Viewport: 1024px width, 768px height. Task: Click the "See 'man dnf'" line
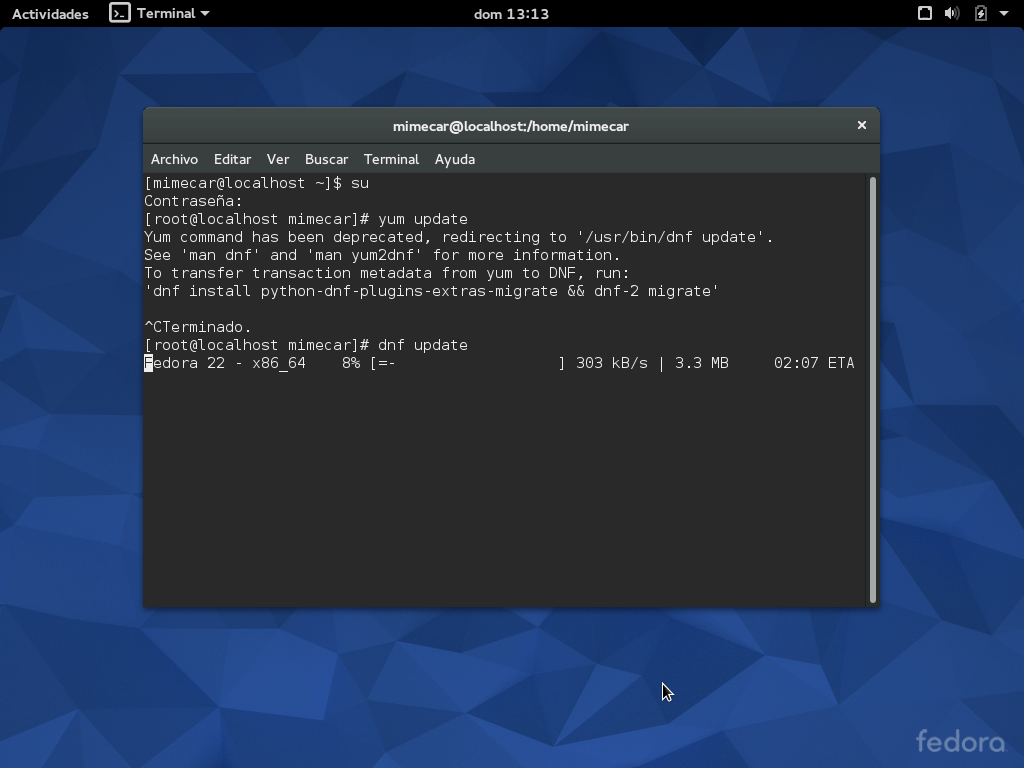tap(382, 255)
